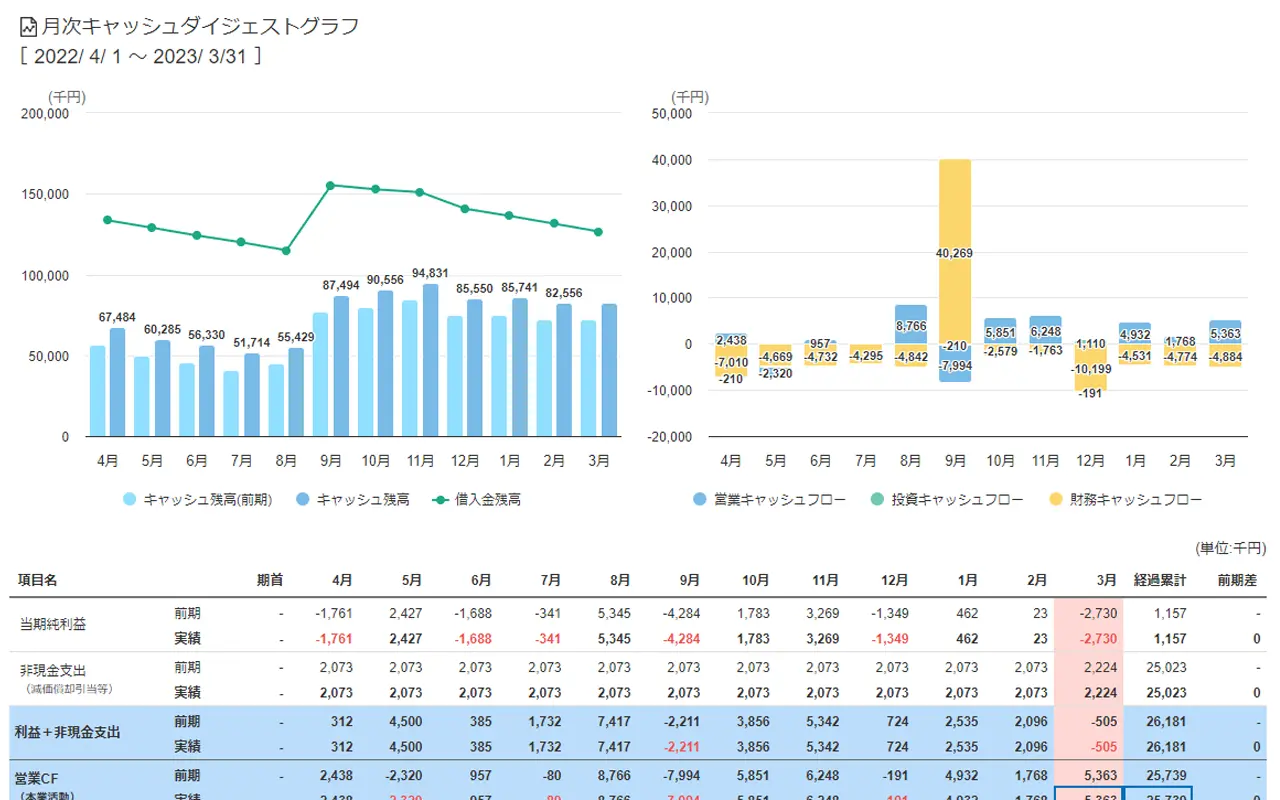Viewport: 1280px width, 800px height.
Task: Click the 単位:千円 note above the table
Action: coord(1230,548)
